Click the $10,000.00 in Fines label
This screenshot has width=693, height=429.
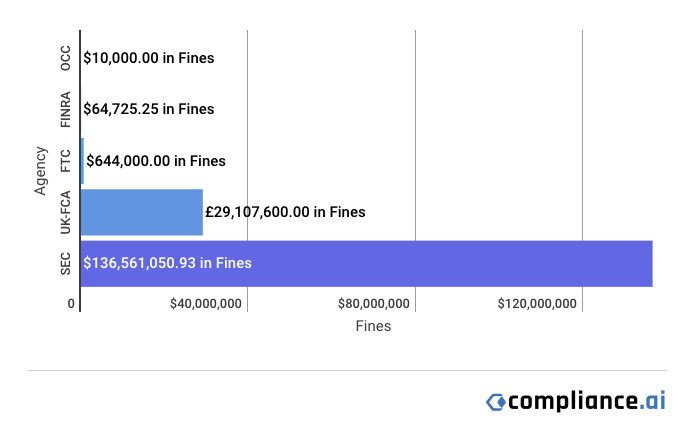(x=149, y=58)
